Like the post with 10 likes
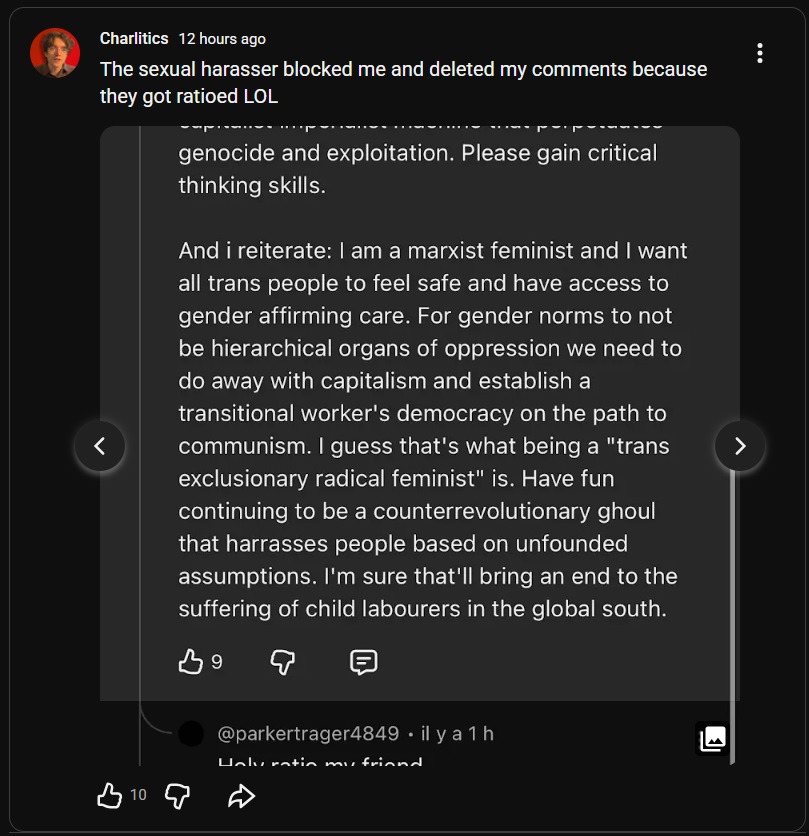Image resolution: width=809 pixels, height=836 pixels. [x=109, y=796]
